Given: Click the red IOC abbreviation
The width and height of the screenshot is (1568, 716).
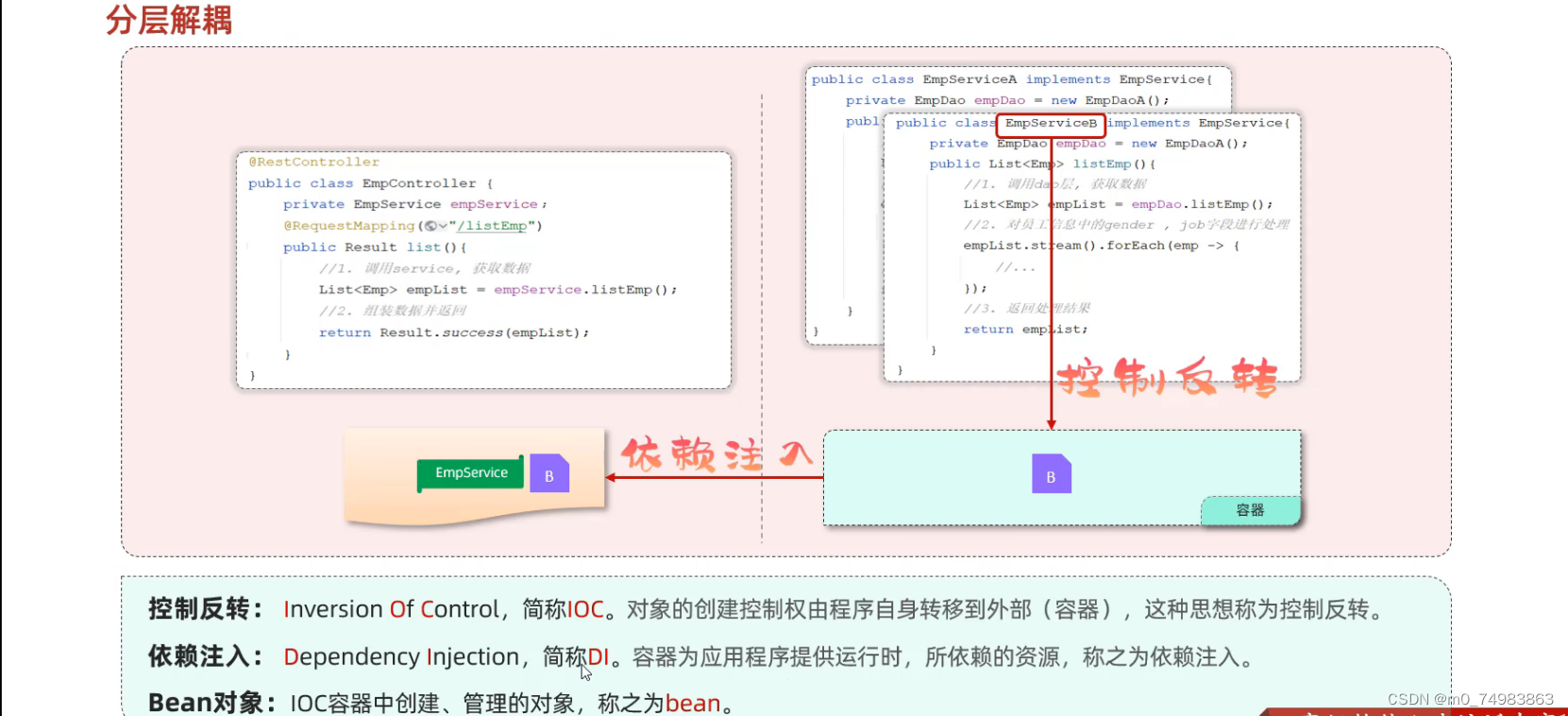Looking at the screenshot, I should (585, 609).
